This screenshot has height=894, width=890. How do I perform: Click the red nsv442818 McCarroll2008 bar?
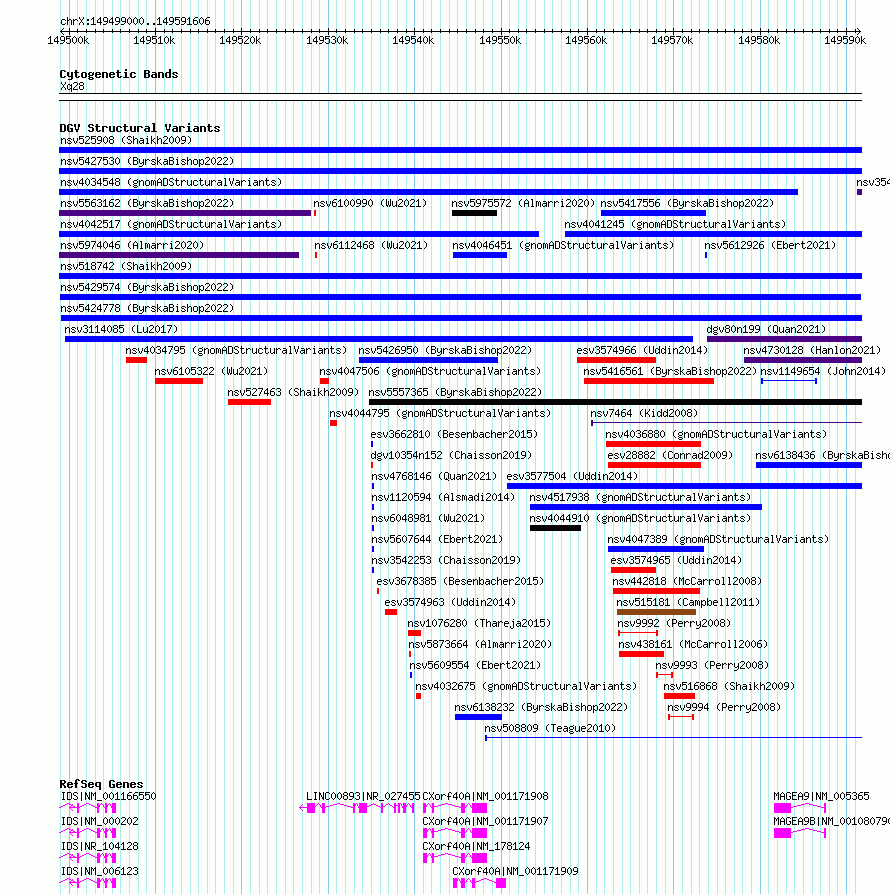tap(656, 592)
